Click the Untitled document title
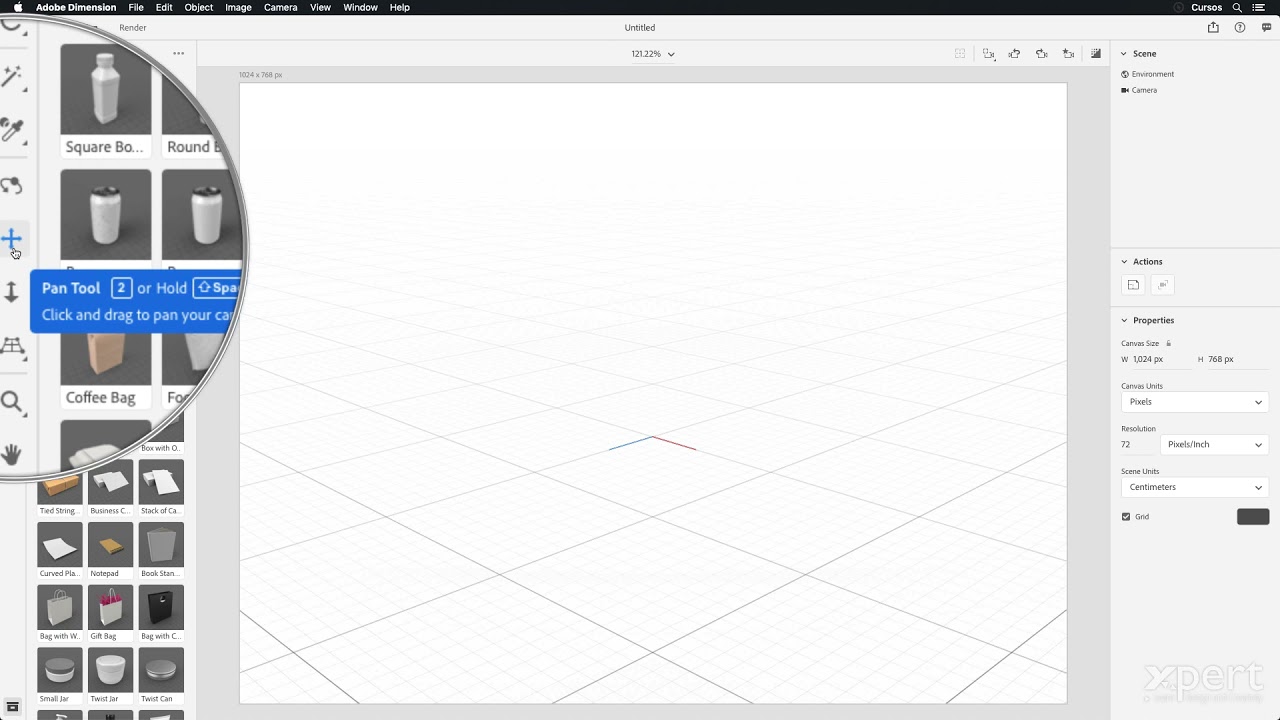The width and height of the screenshot is (1280, 720). [640, 28]
